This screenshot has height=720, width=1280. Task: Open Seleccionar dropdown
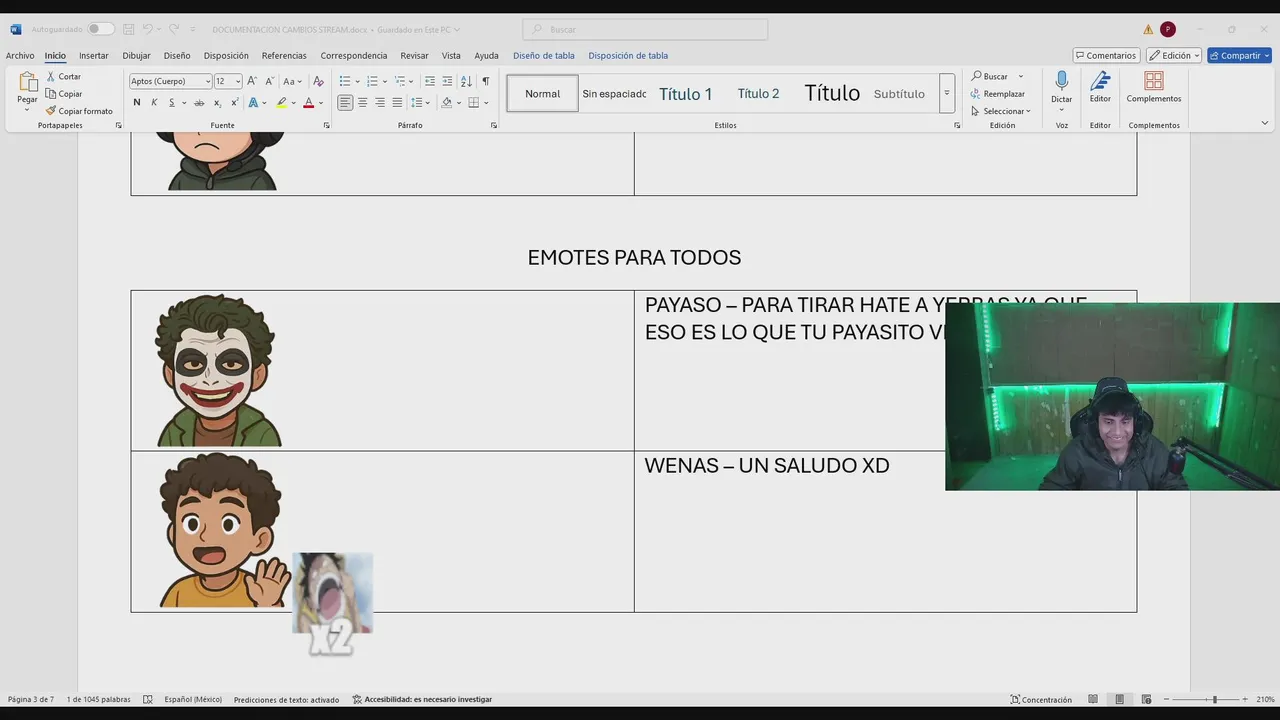pyautogui.click(x=1001, y=111)
